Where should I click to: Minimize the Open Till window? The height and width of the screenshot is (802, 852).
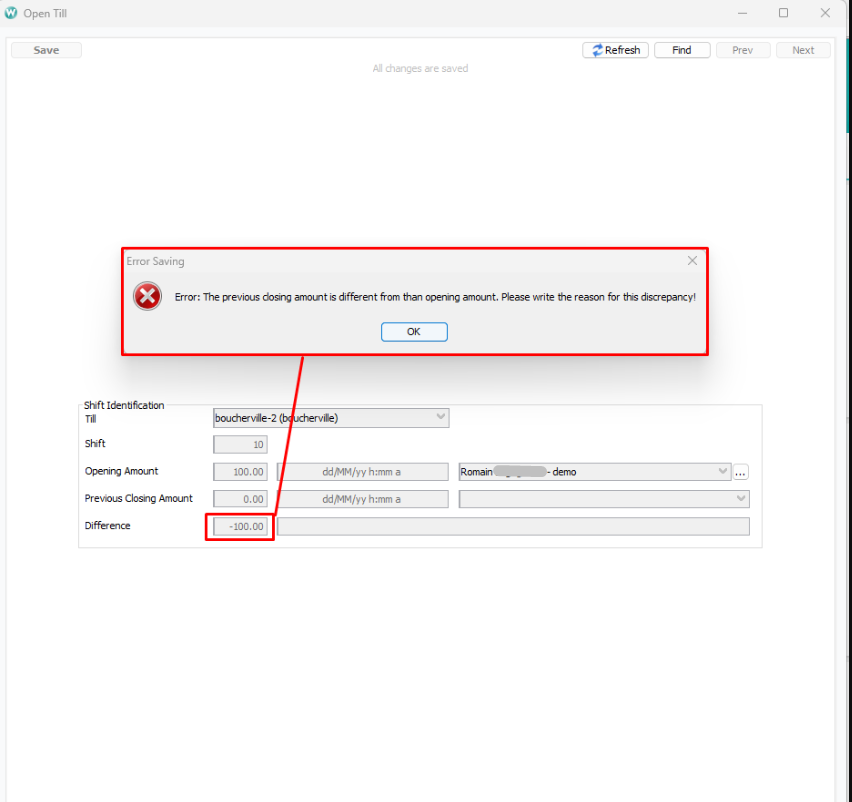click(742, 13)
